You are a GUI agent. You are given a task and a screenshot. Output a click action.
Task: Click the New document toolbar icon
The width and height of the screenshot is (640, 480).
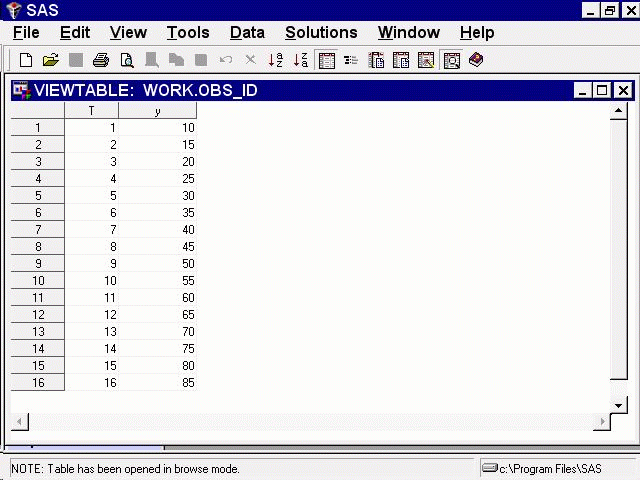tap(26, 60)
